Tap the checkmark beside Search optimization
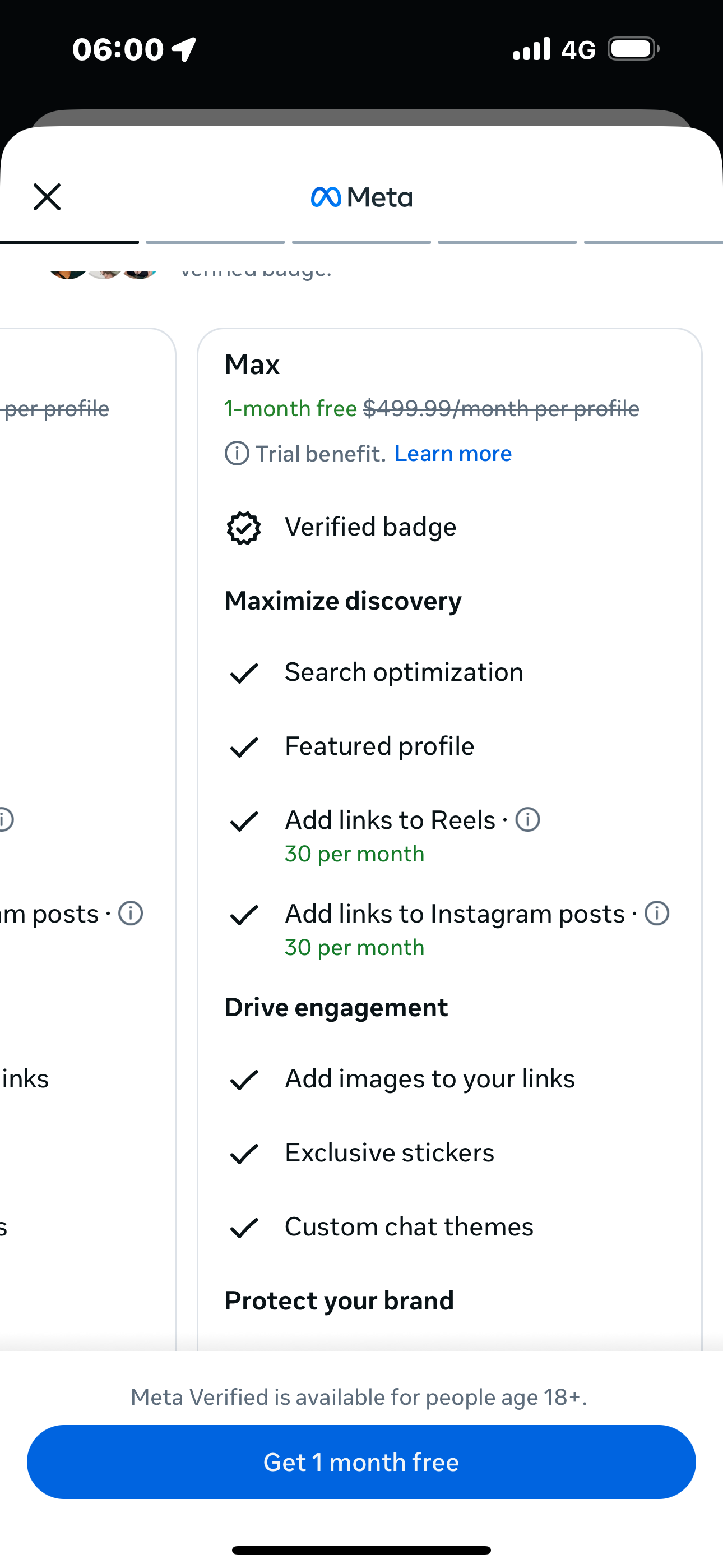Viewport: 723px width, 1568px height. [x=243, y=673]
